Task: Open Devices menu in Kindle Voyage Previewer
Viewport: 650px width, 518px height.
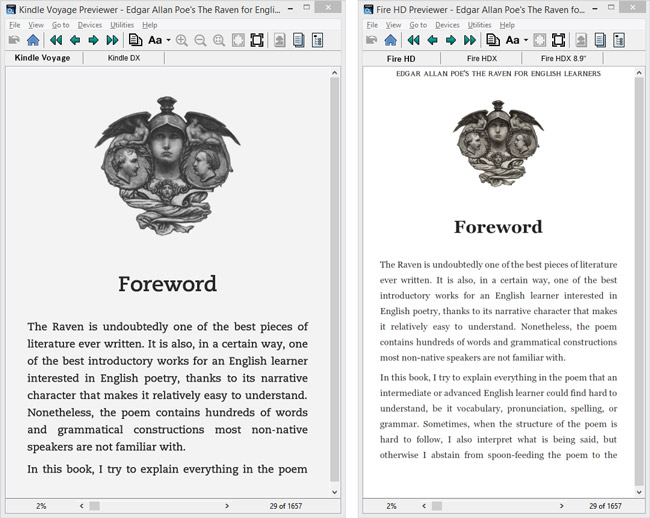Action: coord(90,25)
